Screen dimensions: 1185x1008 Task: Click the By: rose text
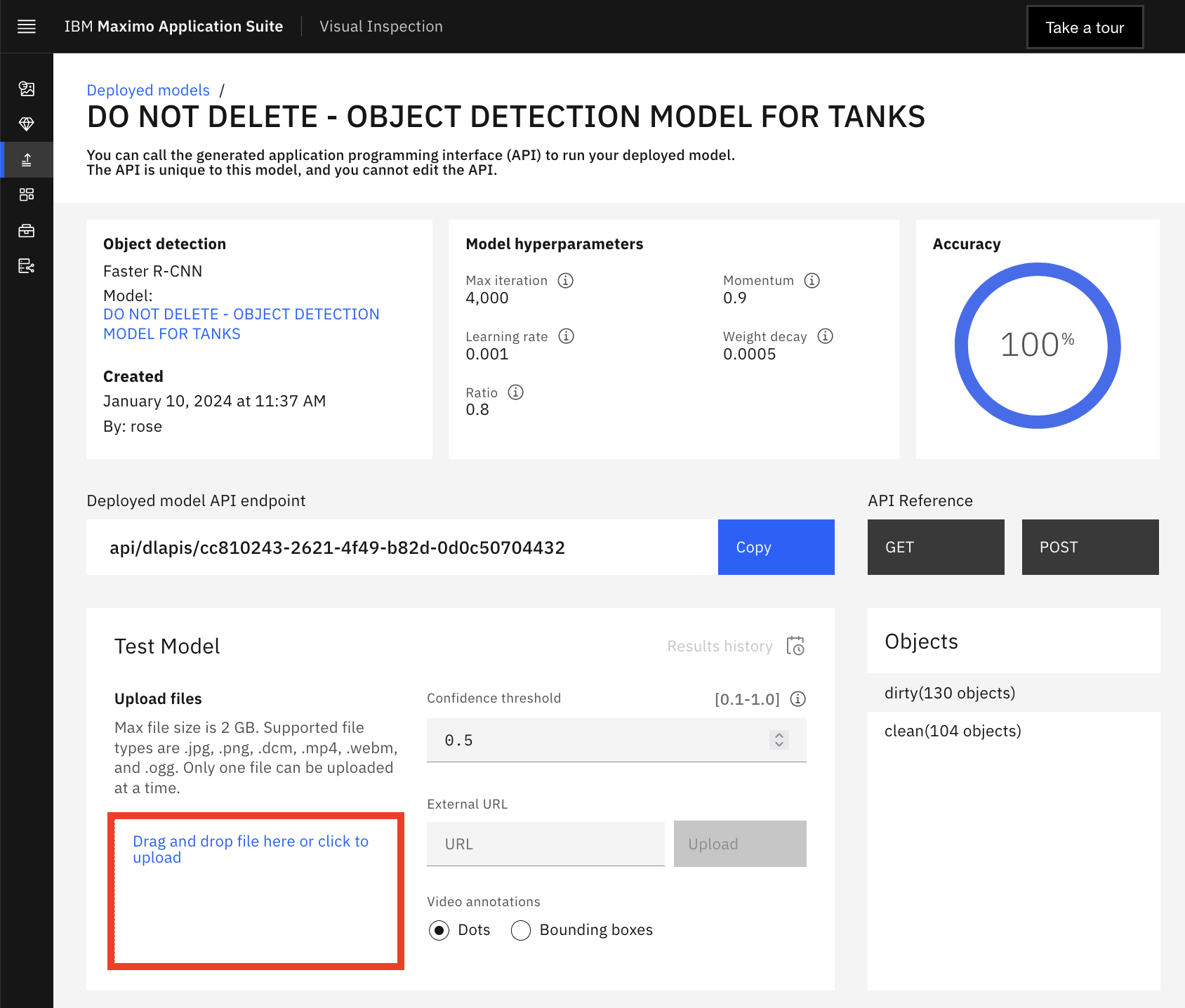click(x=133, y=427)
